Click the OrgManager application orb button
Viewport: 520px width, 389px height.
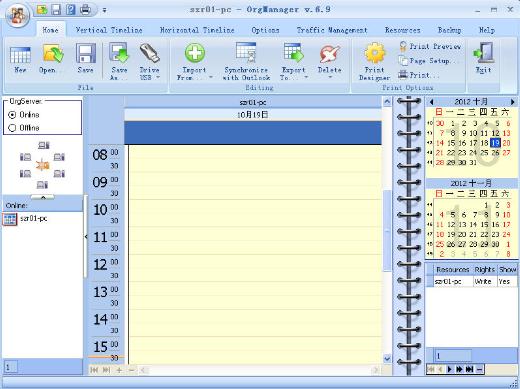pyautogui.click(x=17, y=15)
